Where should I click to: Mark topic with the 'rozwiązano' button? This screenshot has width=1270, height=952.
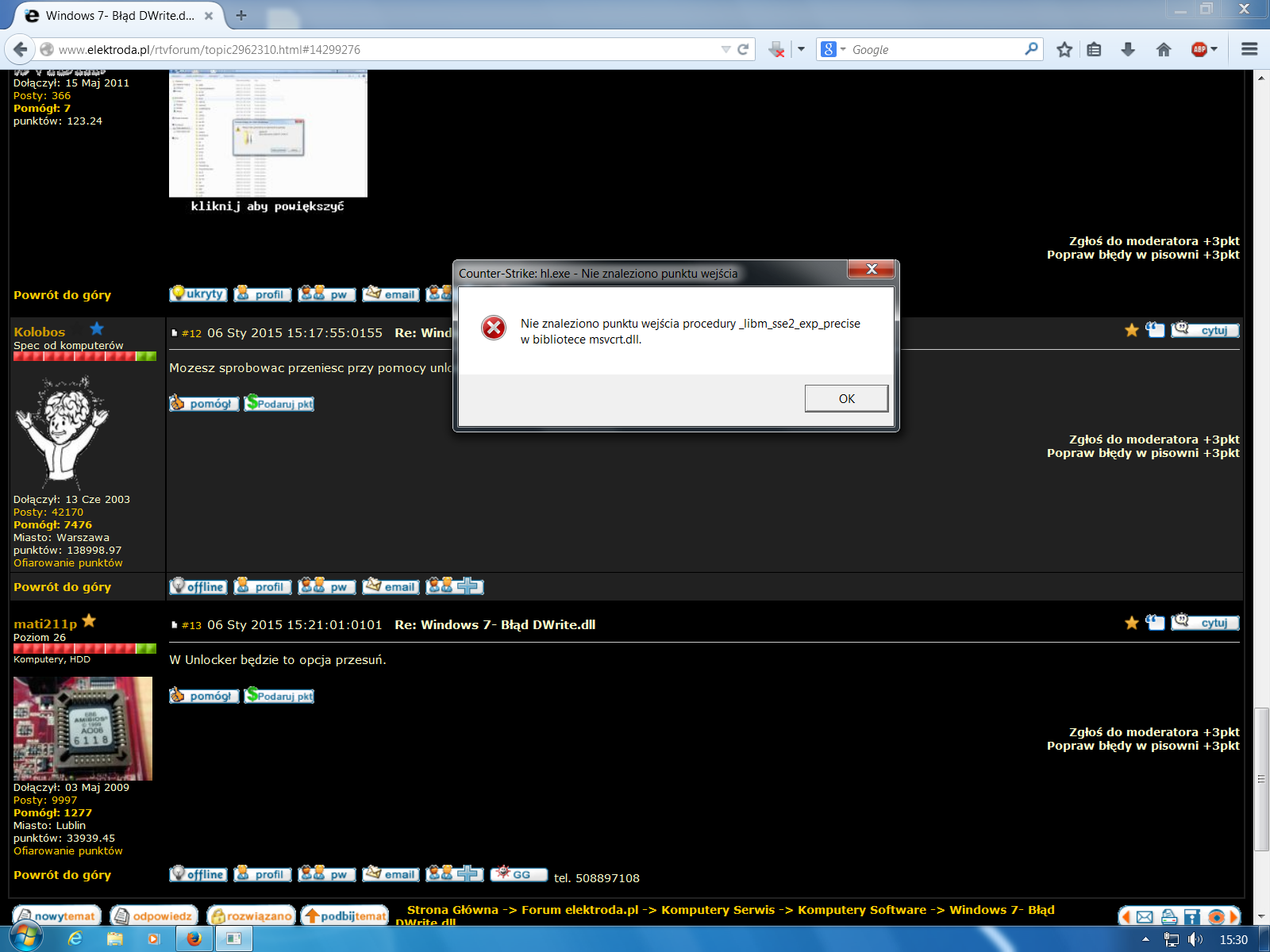(251, 916)
